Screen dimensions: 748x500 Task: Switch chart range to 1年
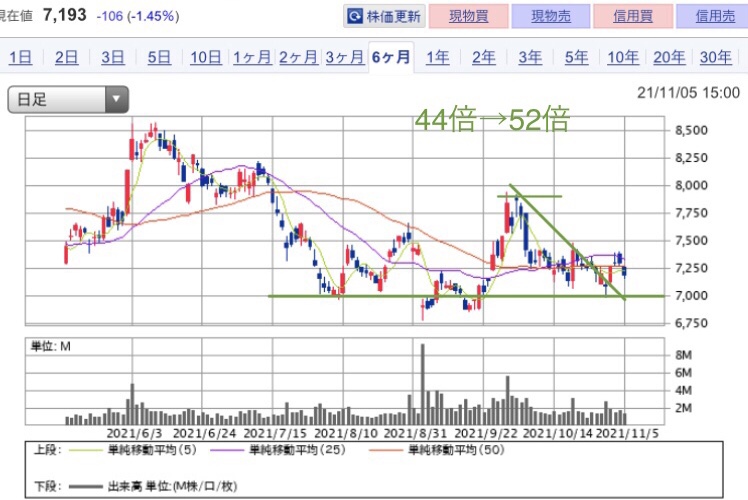click(x=437, y=58)
